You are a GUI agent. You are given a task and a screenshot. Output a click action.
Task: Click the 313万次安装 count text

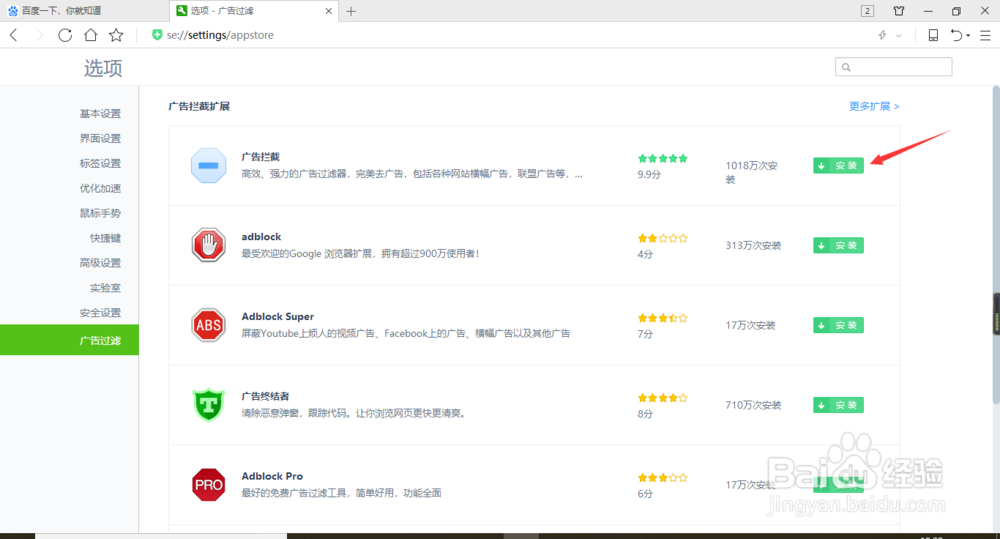coord(753,246)
